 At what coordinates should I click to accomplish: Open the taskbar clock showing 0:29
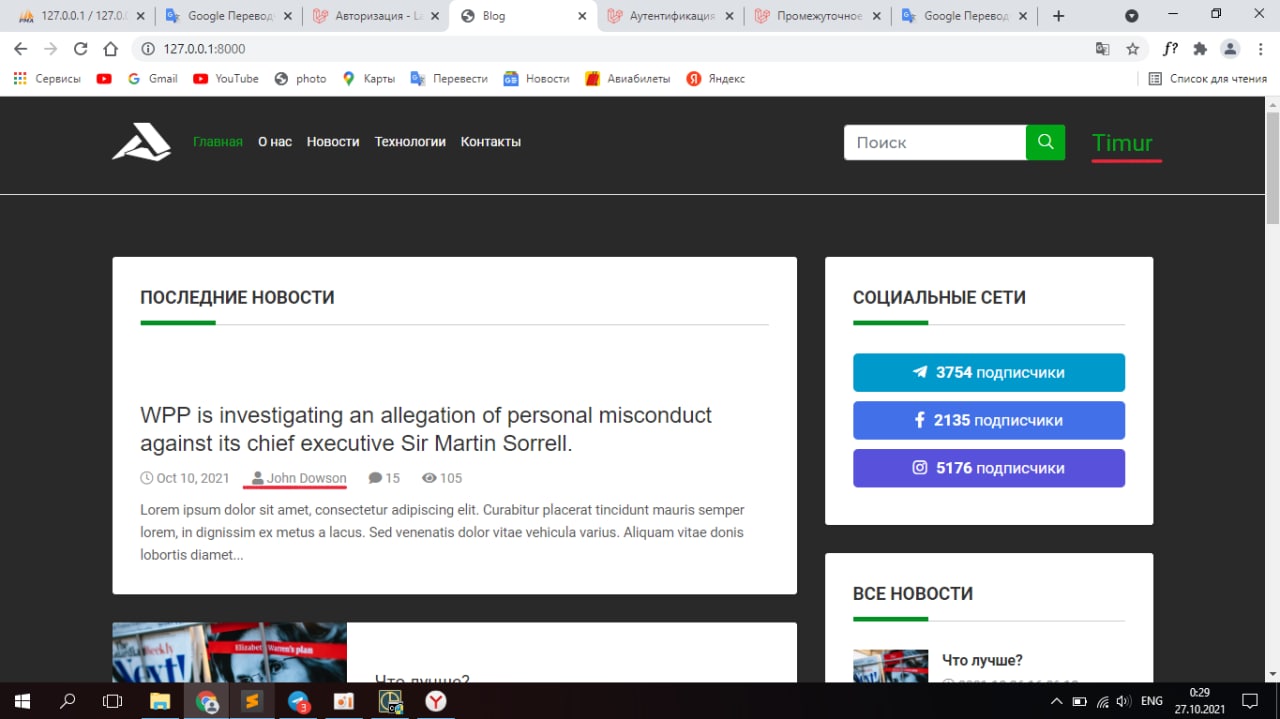(x=1198, y=701)
